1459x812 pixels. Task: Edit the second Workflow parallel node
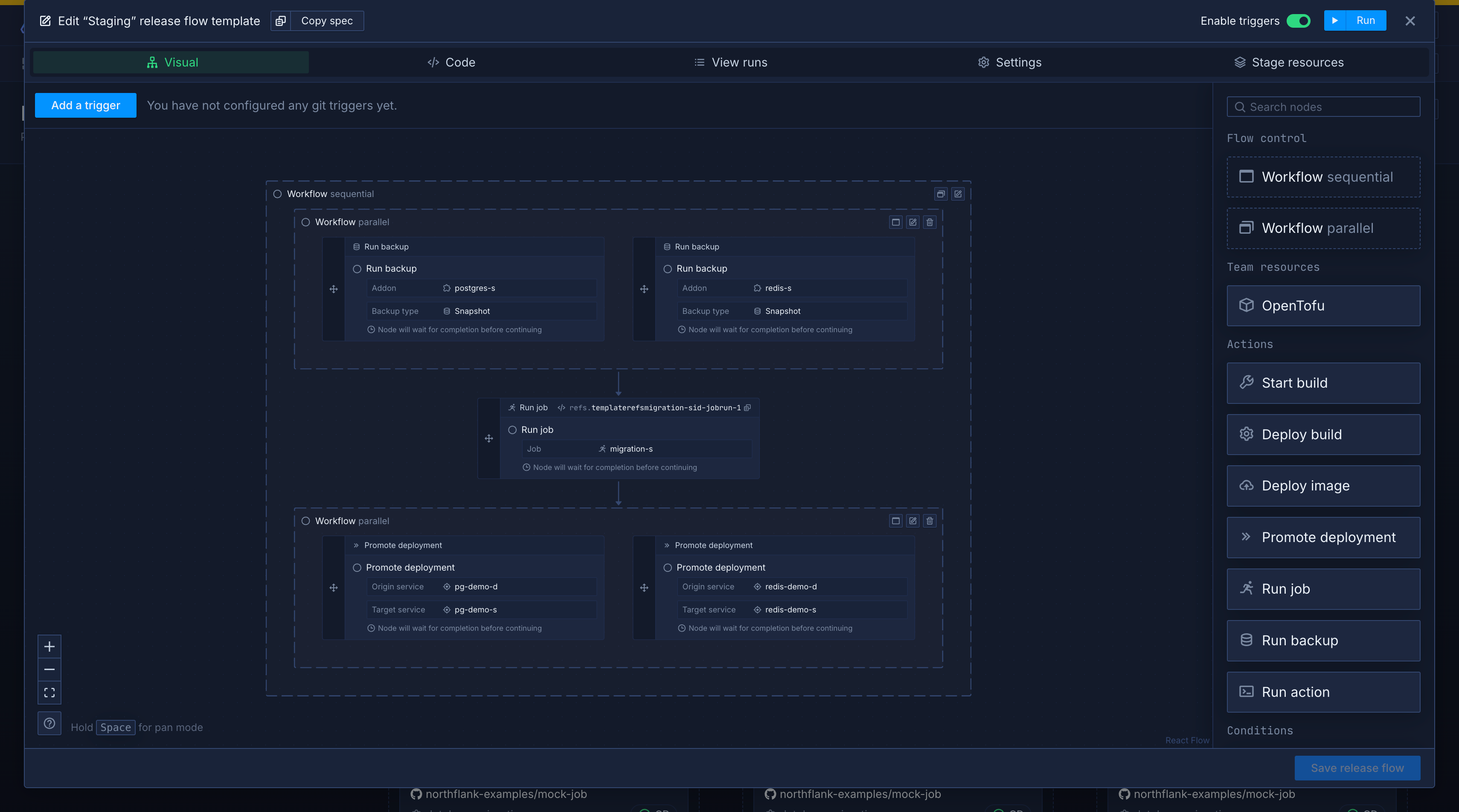pyautogui.click(x=913, y=521)
